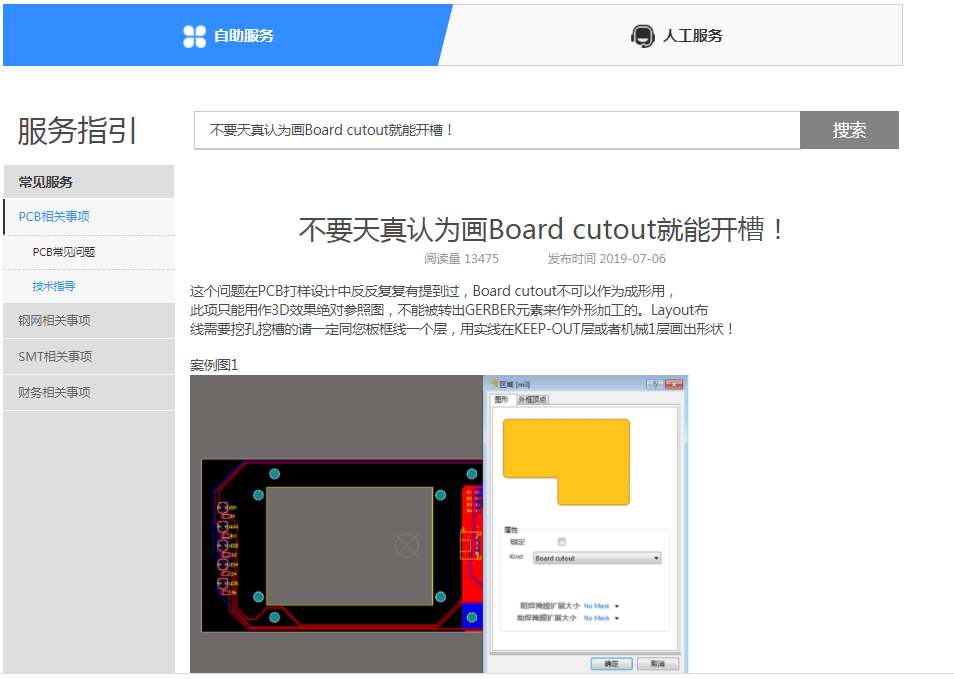Viewport: 954px width, 679px height.
Task: Click the self-service clover icon
Action: tap(194, 36)
